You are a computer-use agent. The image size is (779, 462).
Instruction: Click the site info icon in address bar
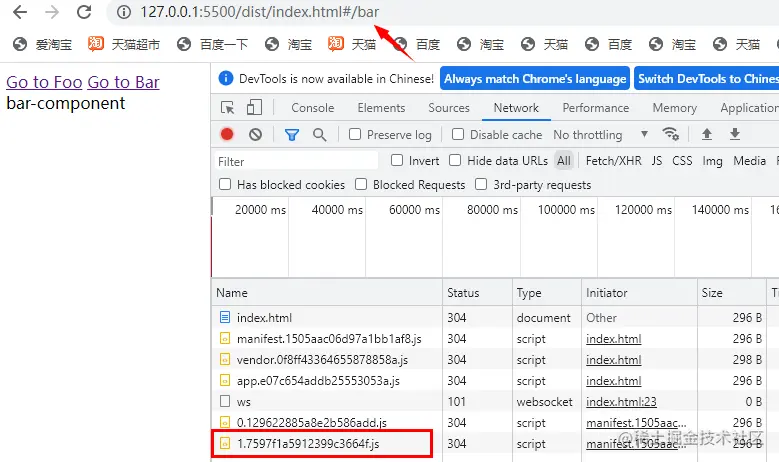coord(124,12)
